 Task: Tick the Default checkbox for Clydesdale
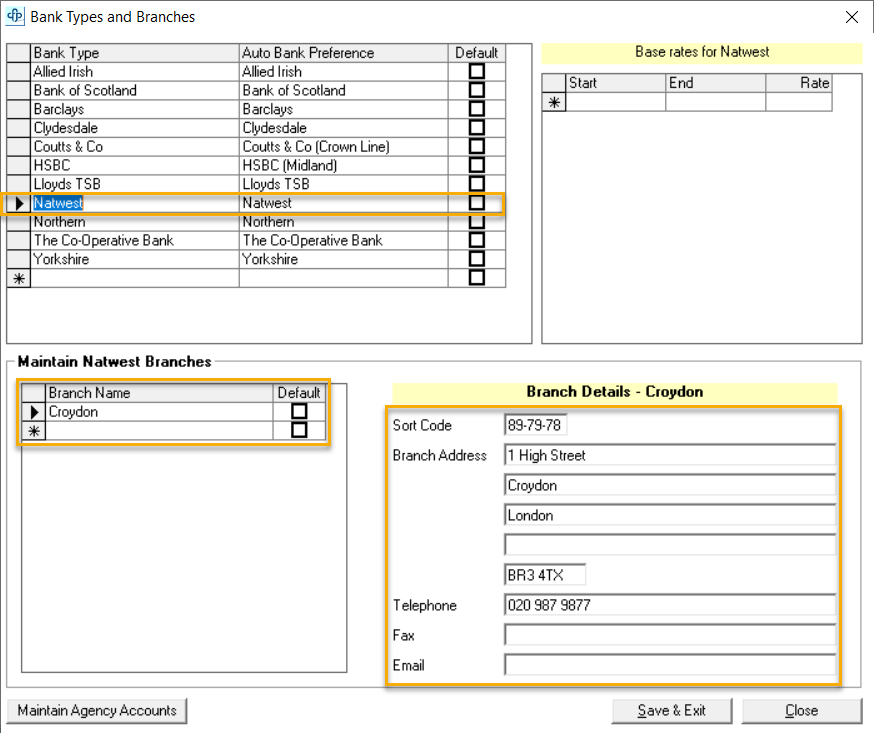(x=477, y=128)
